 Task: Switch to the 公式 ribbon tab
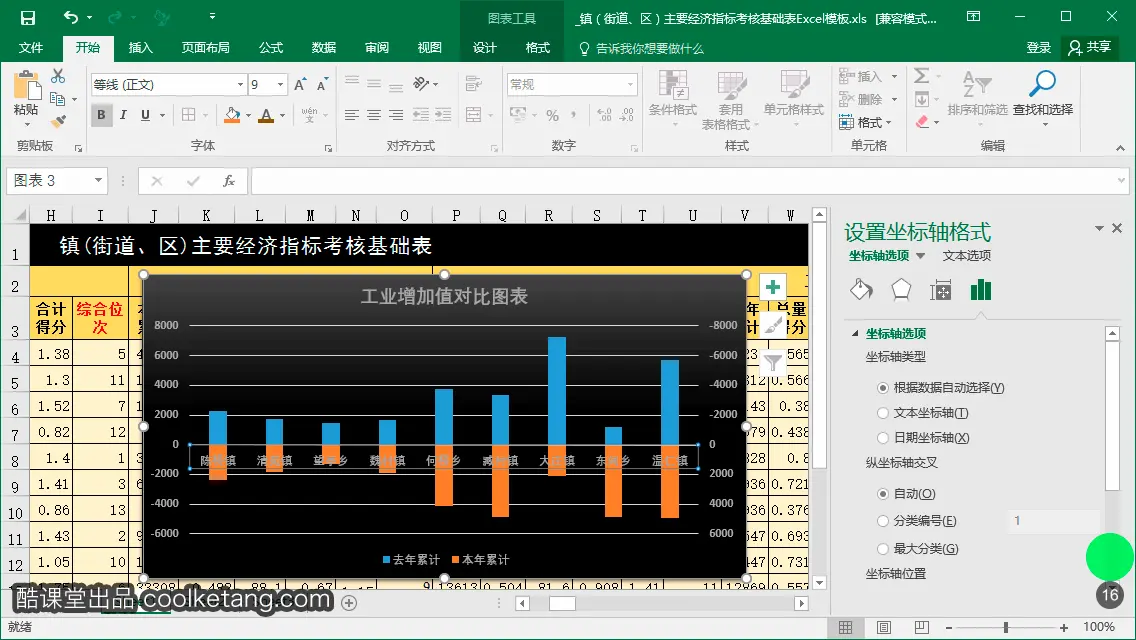pyautogui.click(x=271, y=48)
